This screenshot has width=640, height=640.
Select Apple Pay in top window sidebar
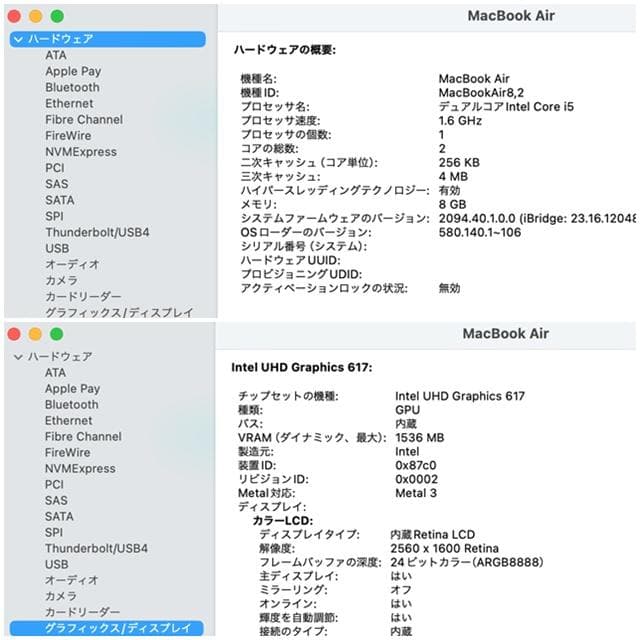click(73, 71)
